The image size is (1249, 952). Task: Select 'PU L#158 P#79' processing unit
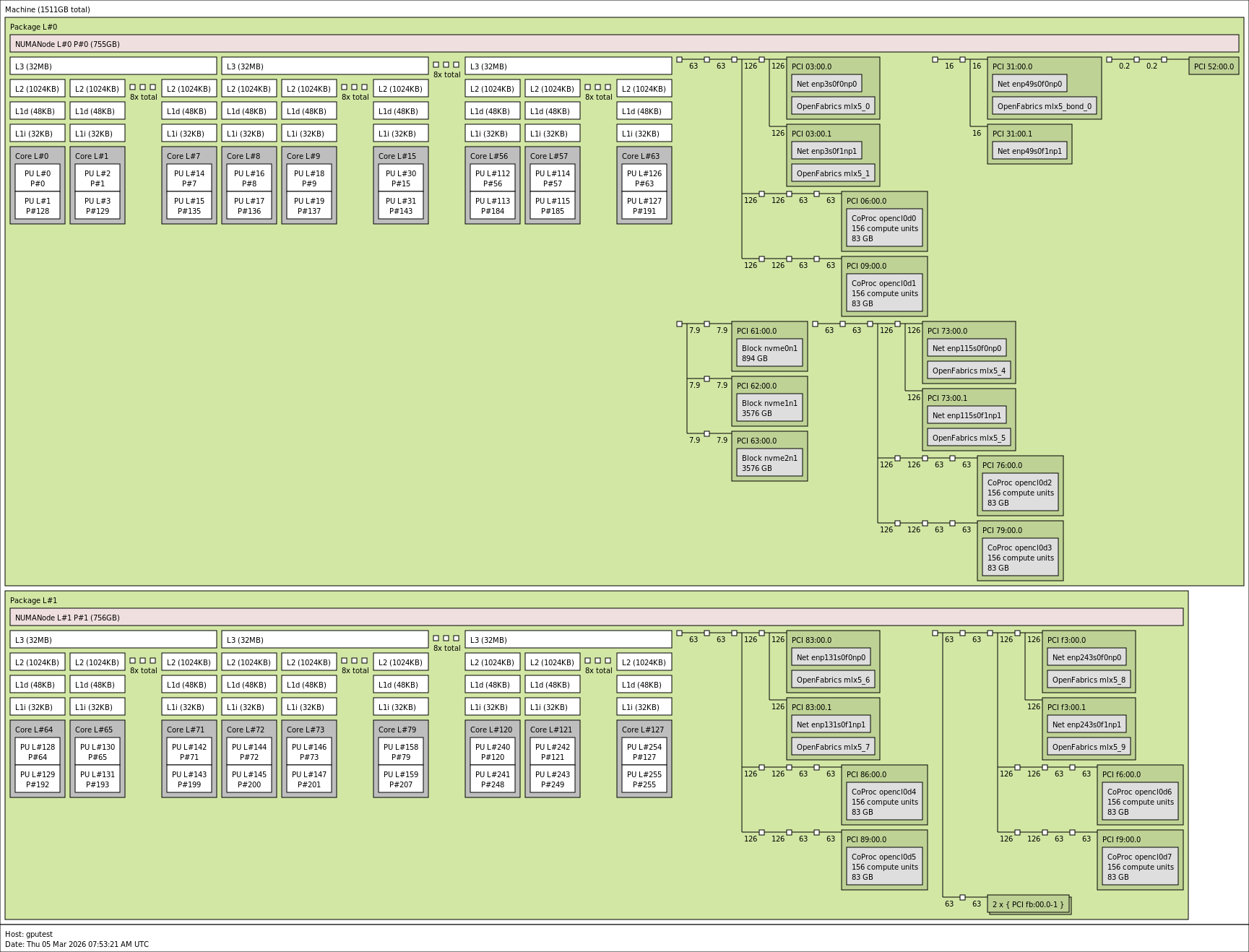(401, 752)
